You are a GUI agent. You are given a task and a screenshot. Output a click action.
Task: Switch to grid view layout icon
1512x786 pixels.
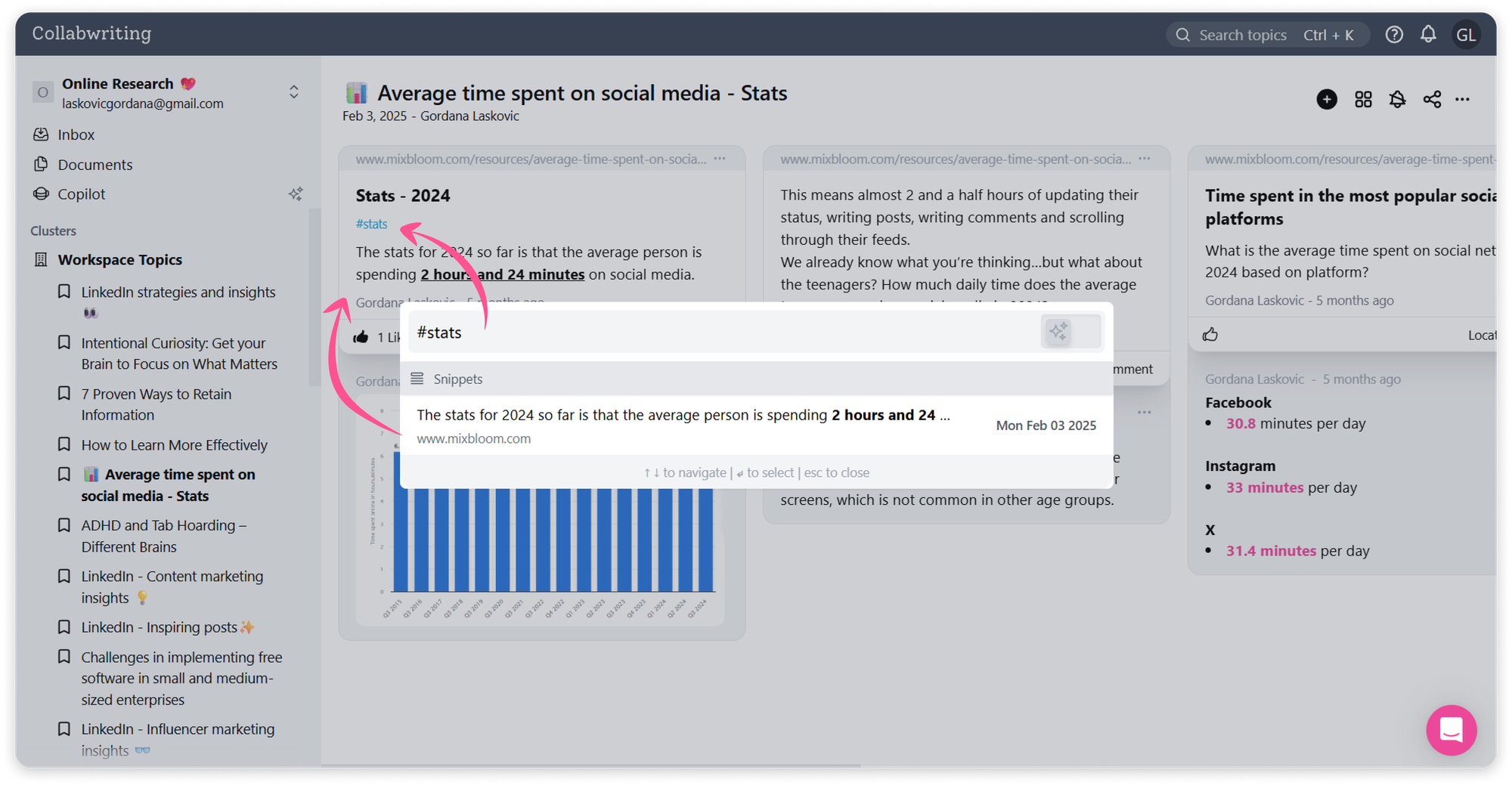(x=1363, y=99)
